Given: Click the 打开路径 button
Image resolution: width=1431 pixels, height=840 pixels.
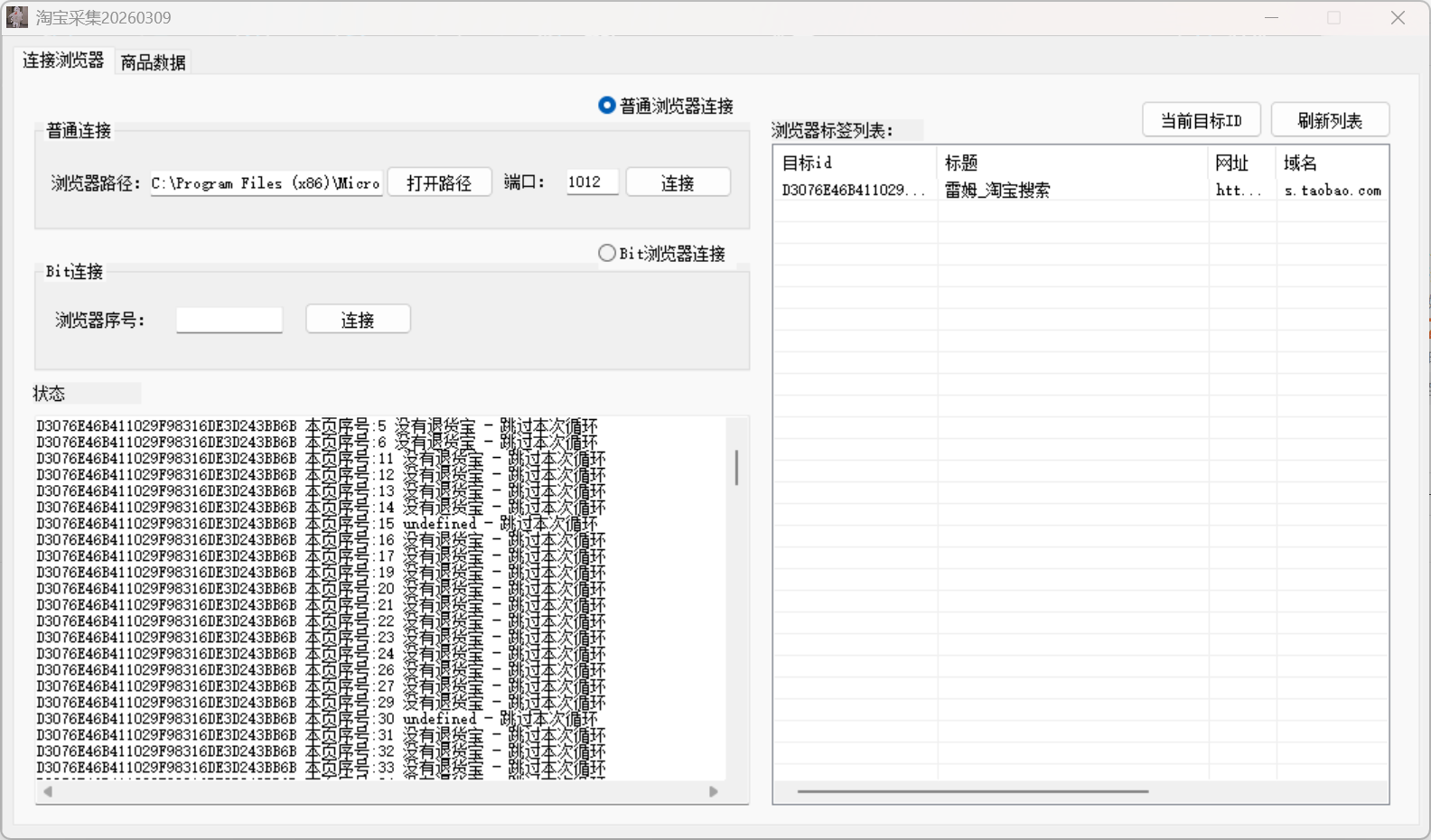Looking at the screenshot, I should (x=439, y=182).
